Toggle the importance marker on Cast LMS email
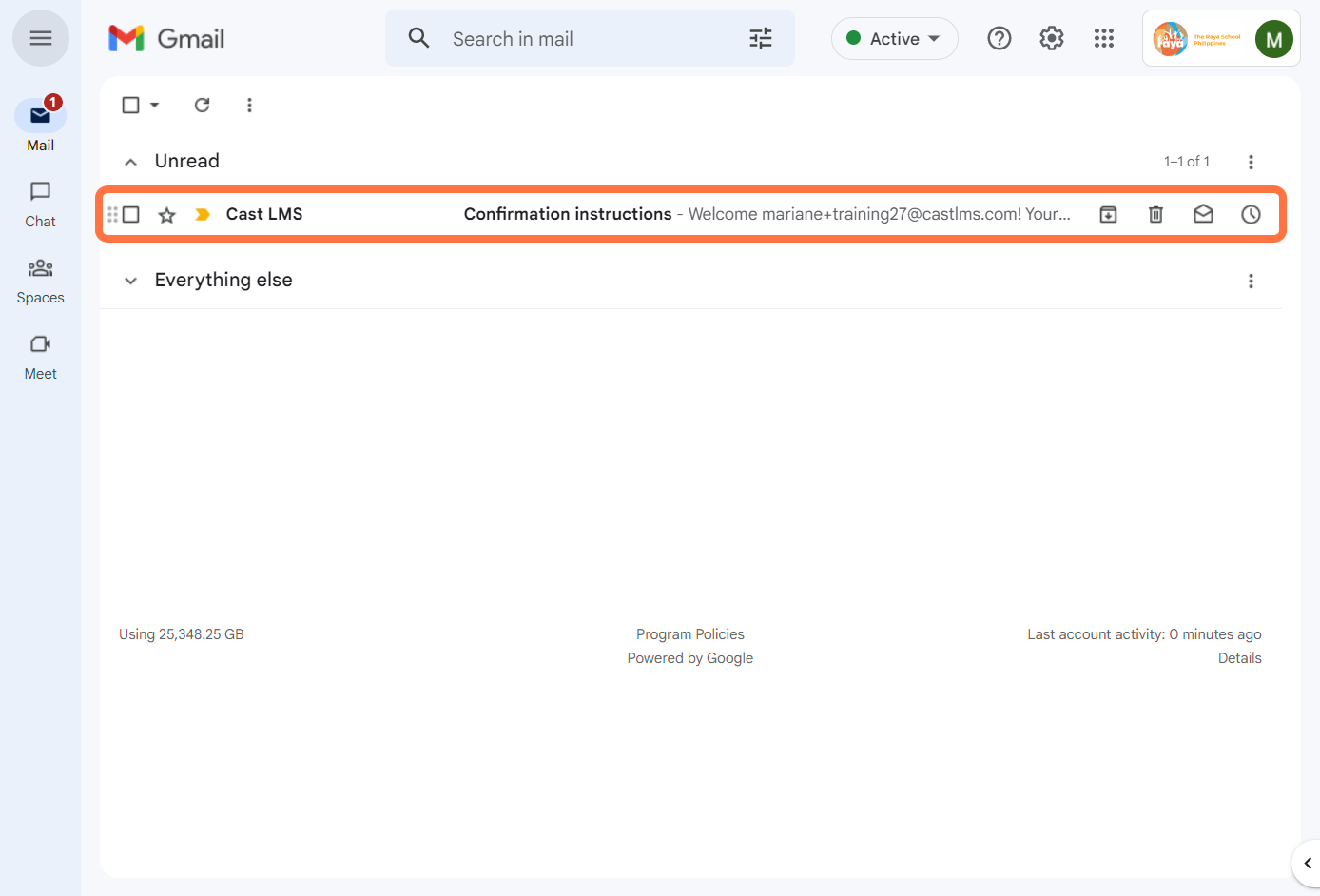 click(x=202, y=215)
